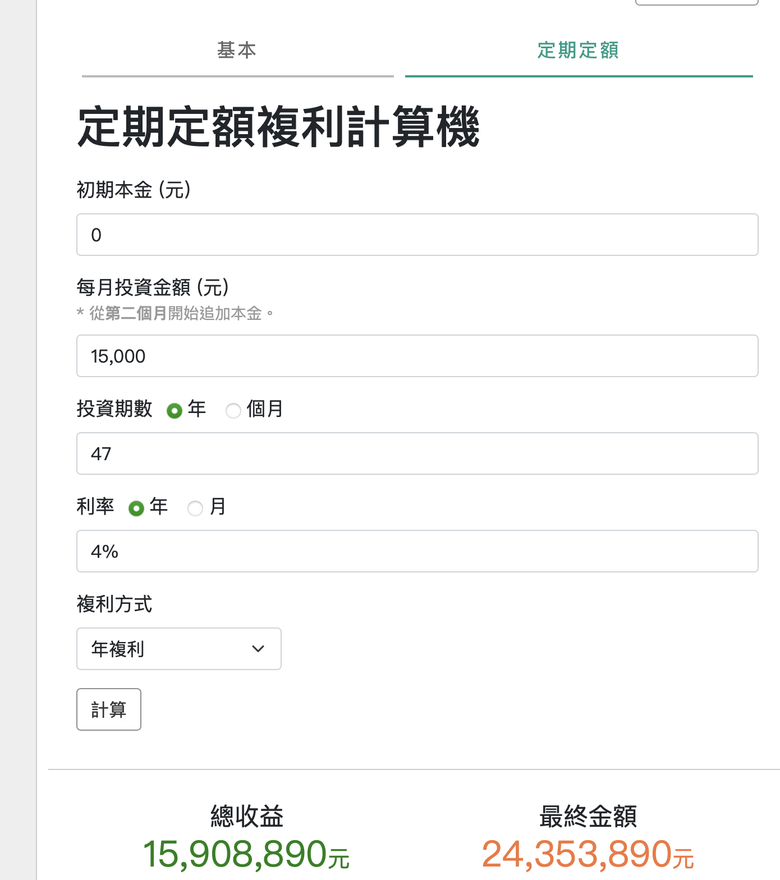Click the 總收益 amount 15,908,890元
Viewport: 780px width, 880px height.
point(246,854)
